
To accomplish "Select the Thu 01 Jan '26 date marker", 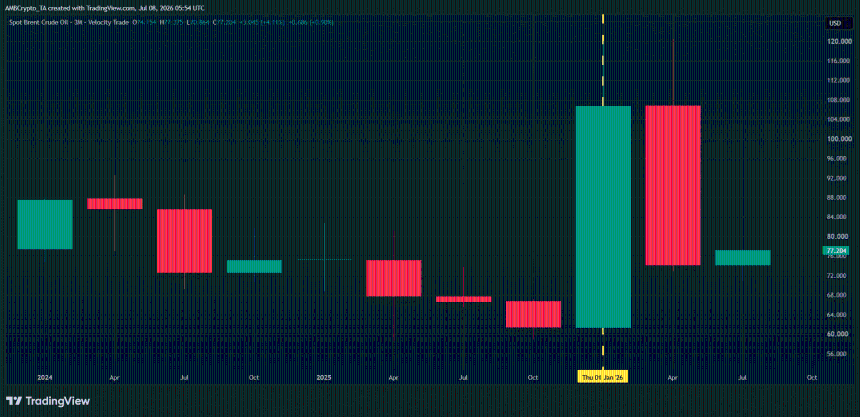I will 603,377.
